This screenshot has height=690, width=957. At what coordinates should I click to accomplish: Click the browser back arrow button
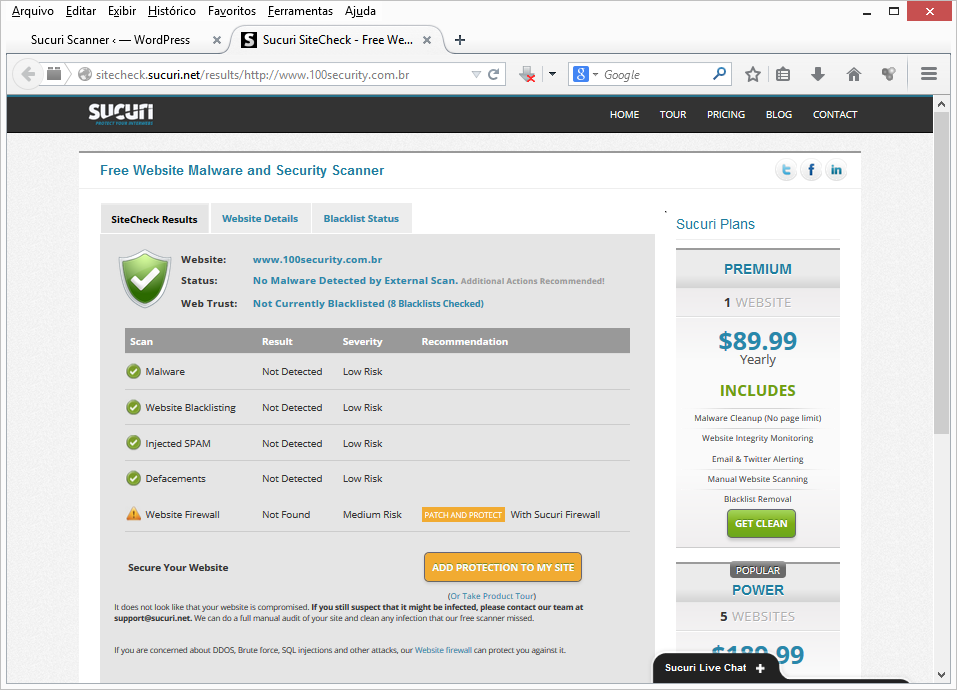(27, 74)
